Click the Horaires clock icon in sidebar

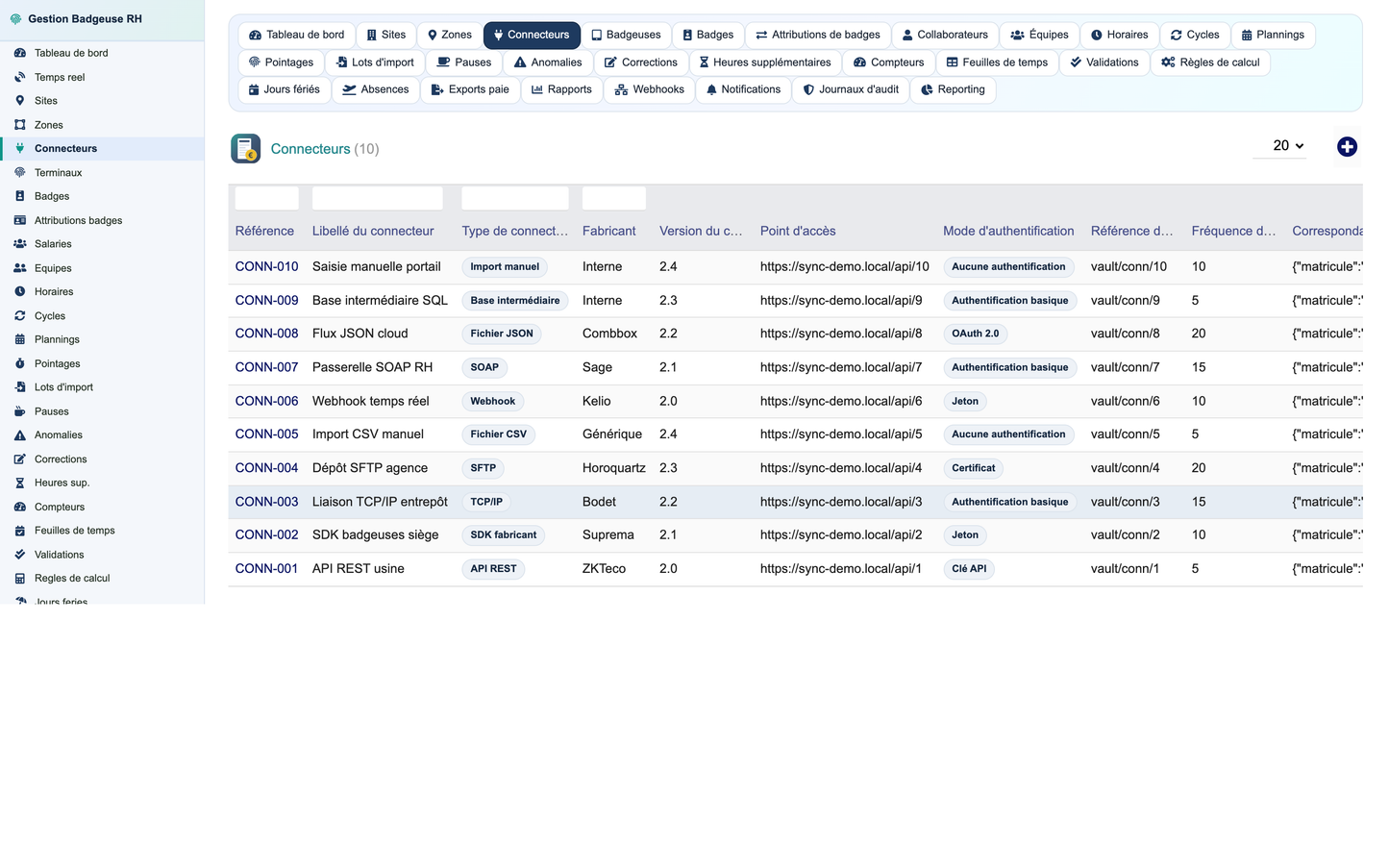(19, 291)
